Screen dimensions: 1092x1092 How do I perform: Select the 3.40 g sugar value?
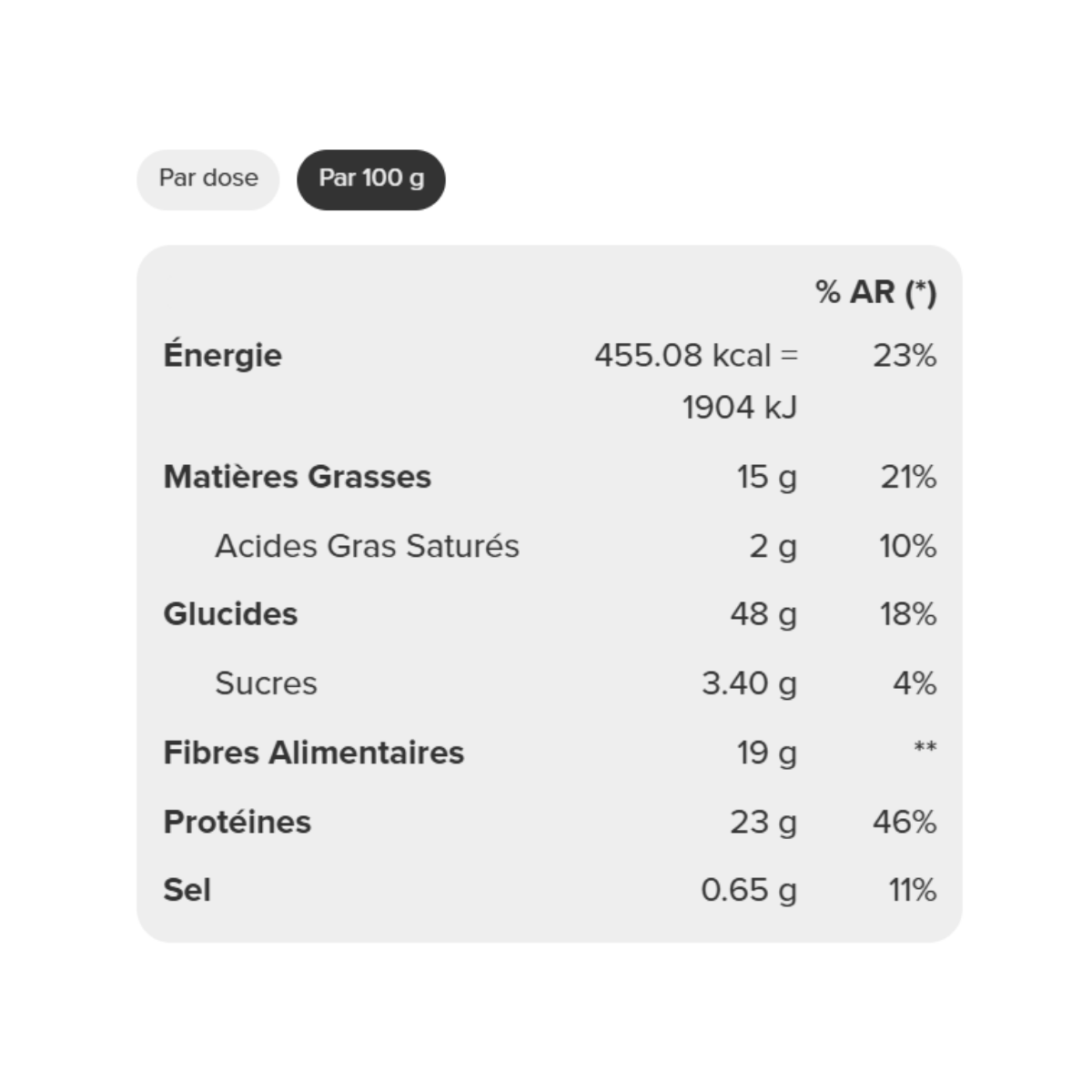coord(749,683)
